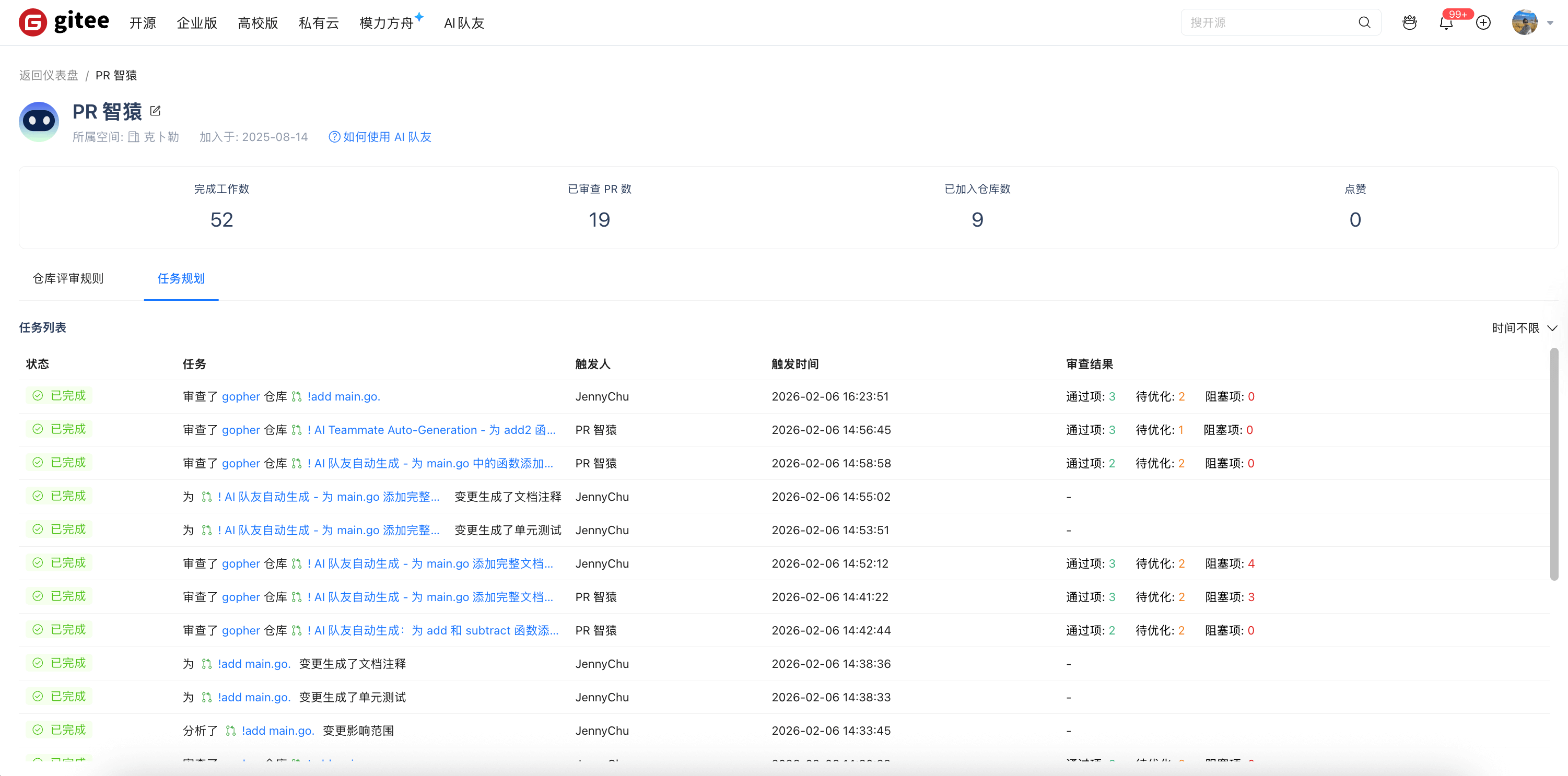Click PR icon in 14:38:33 row
1568x776 pixels.
206,698
